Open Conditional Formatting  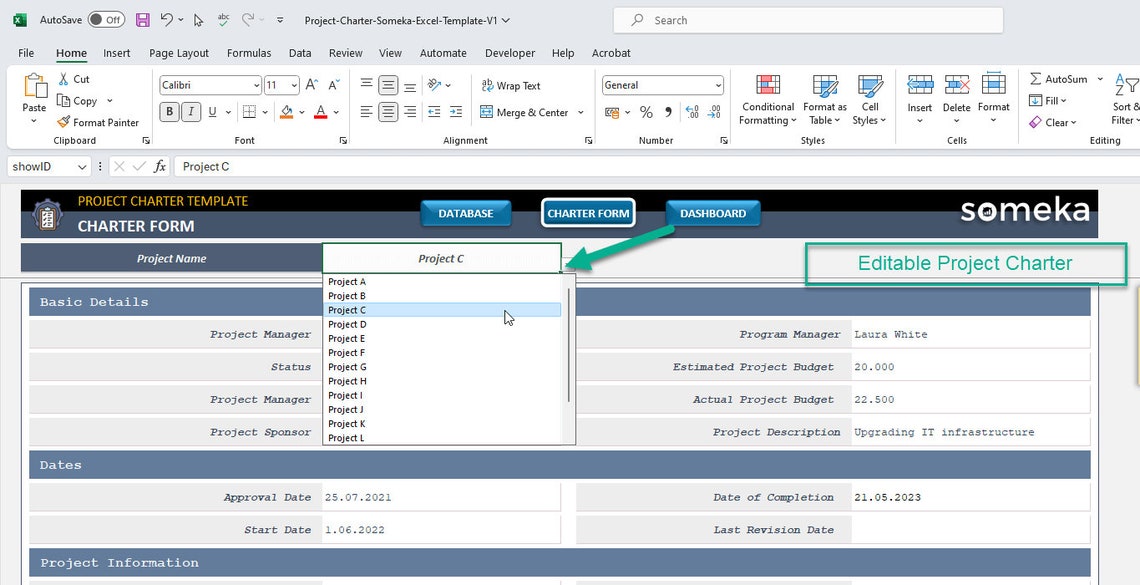tap(767, 100)
